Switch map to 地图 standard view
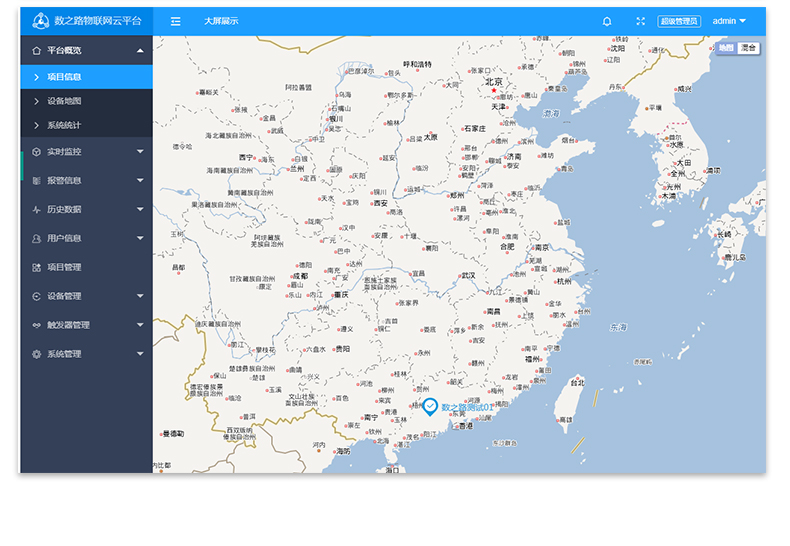Viewport: 790px width, 546px height. pyautogui.click(x=726, y=48)
